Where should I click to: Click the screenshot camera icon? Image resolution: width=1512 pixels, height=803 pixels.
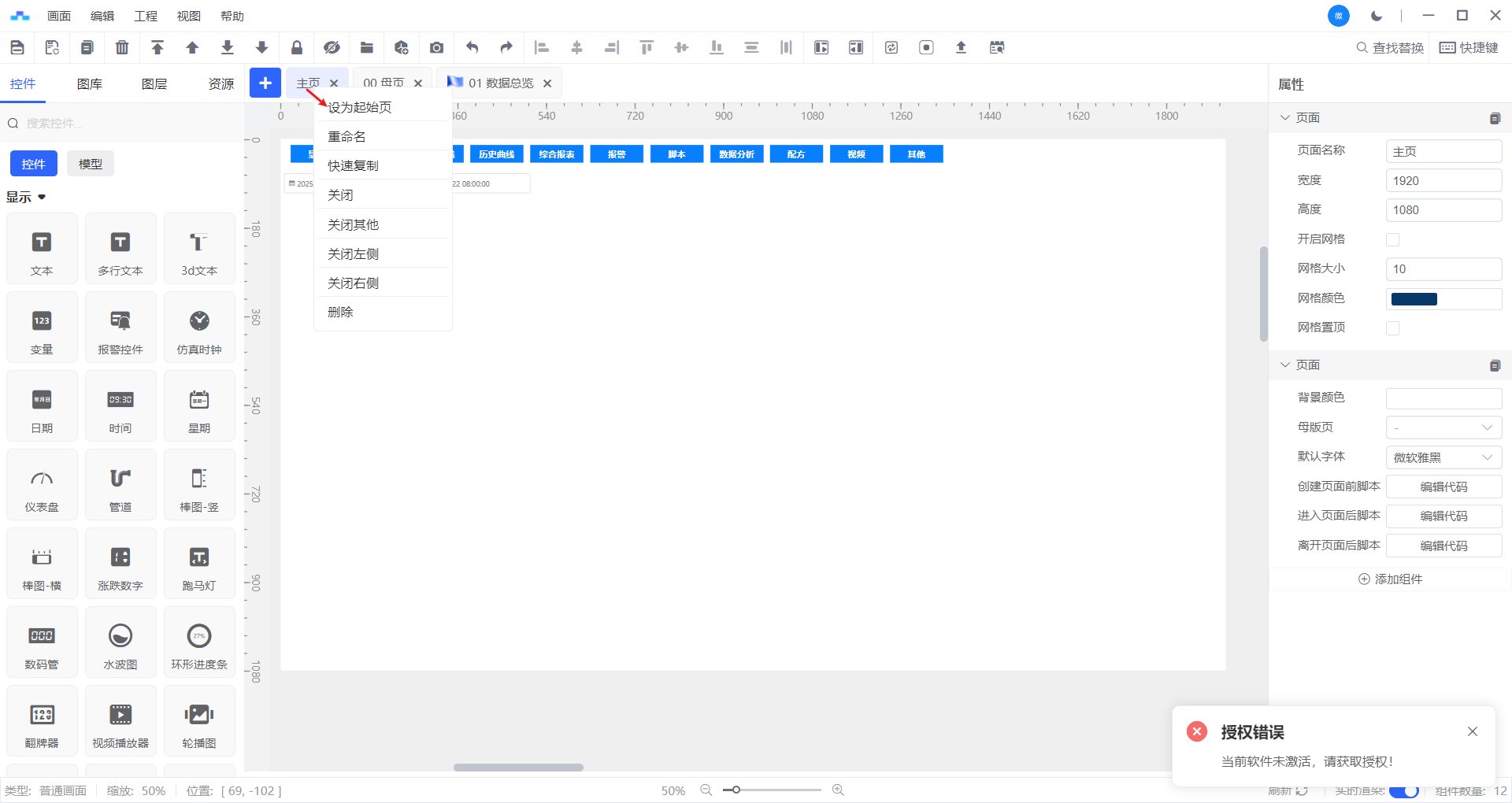[x=436, y=48]
